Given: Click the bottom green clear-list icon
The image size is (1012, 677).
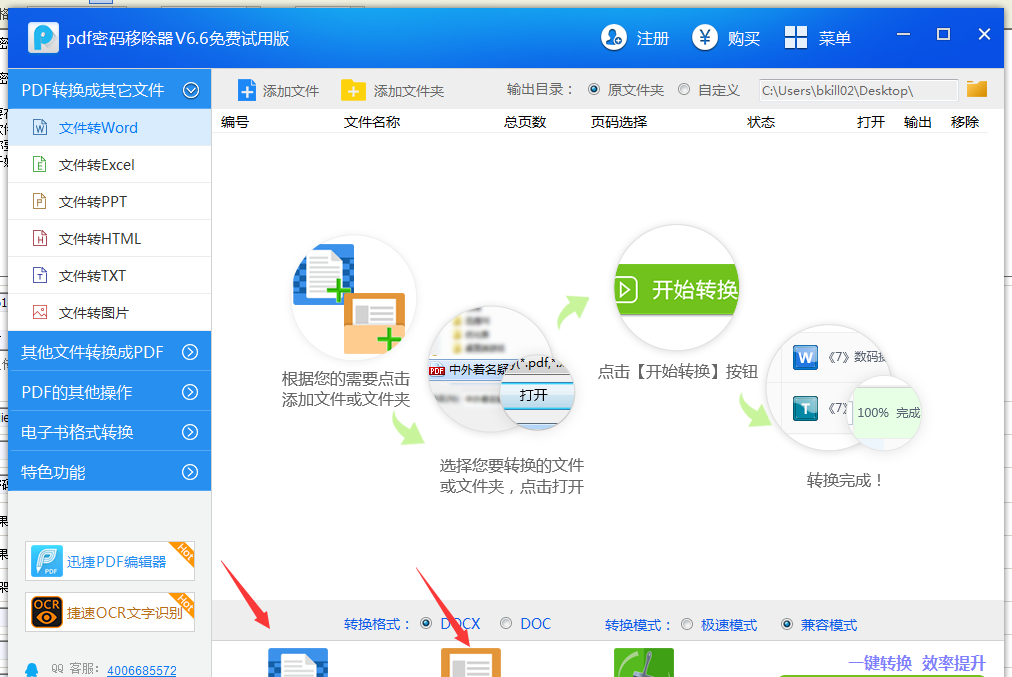Looking at the screenshot, I should tap(643, 663).
